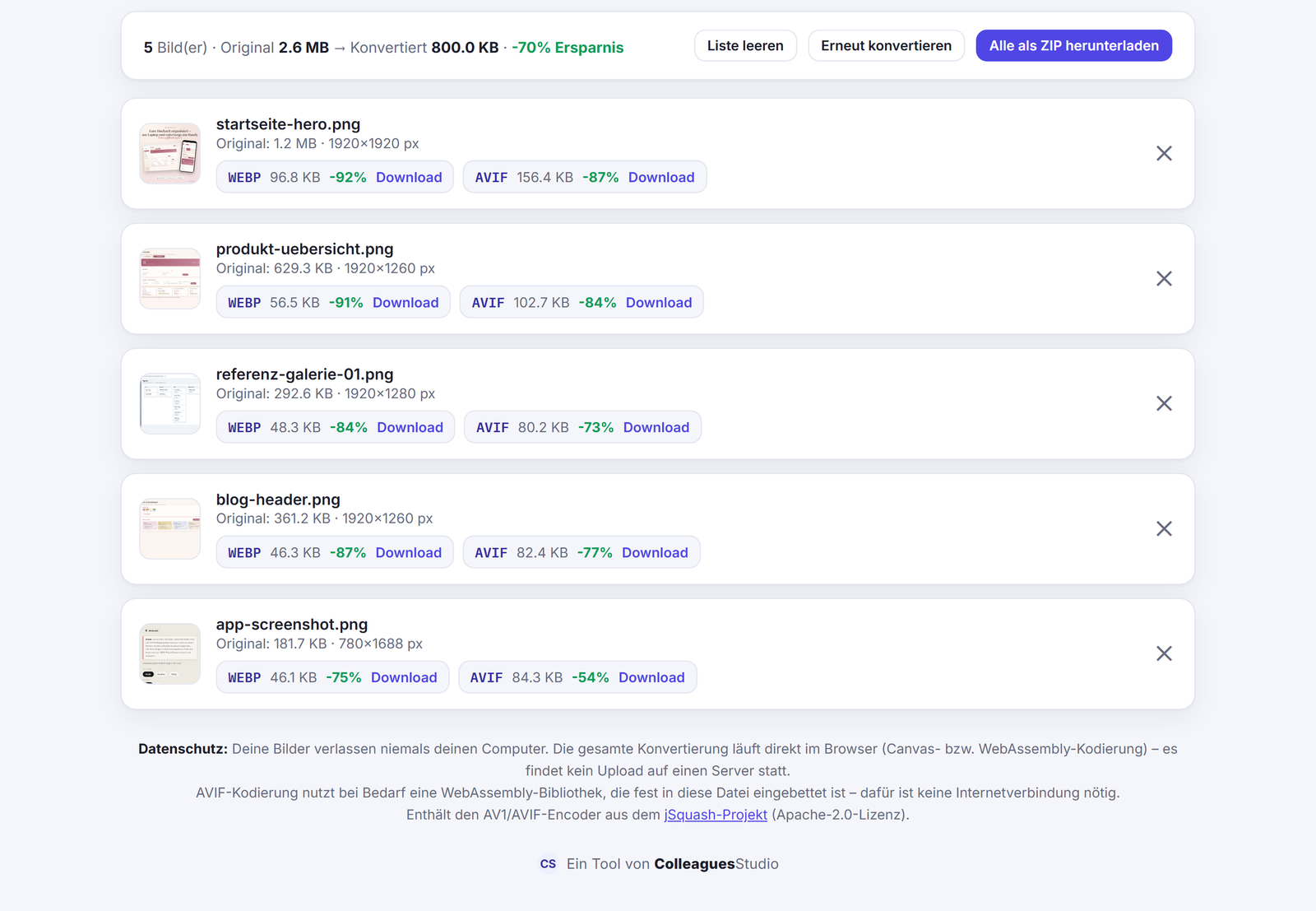Select file name 'referenz-galerie-01.png'
Image resolution: width=1316 pixels, height=911 pixels.
[x=304, y=374]
